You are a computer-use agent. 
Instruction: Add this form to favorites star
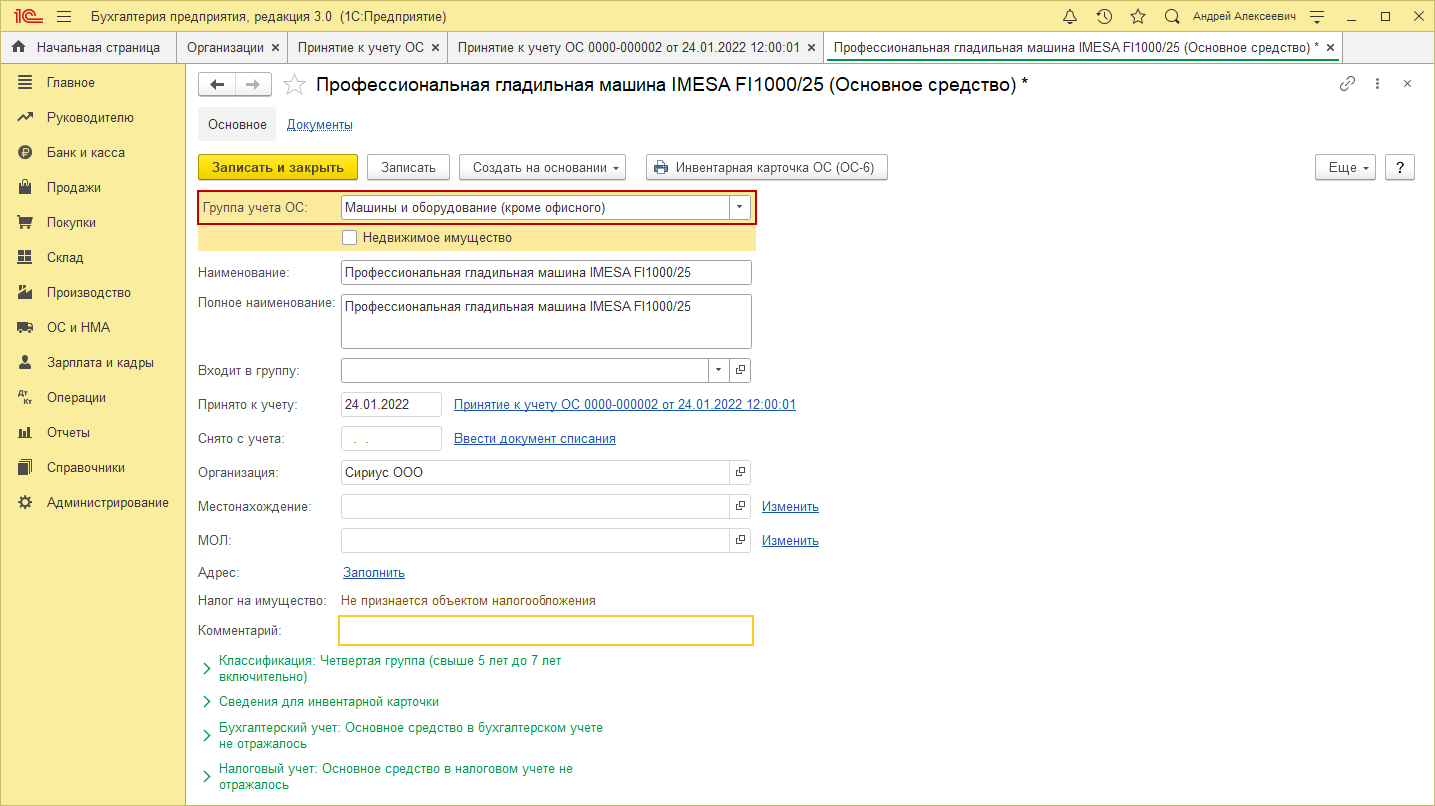pyautogui.click(x=294, y=85)
